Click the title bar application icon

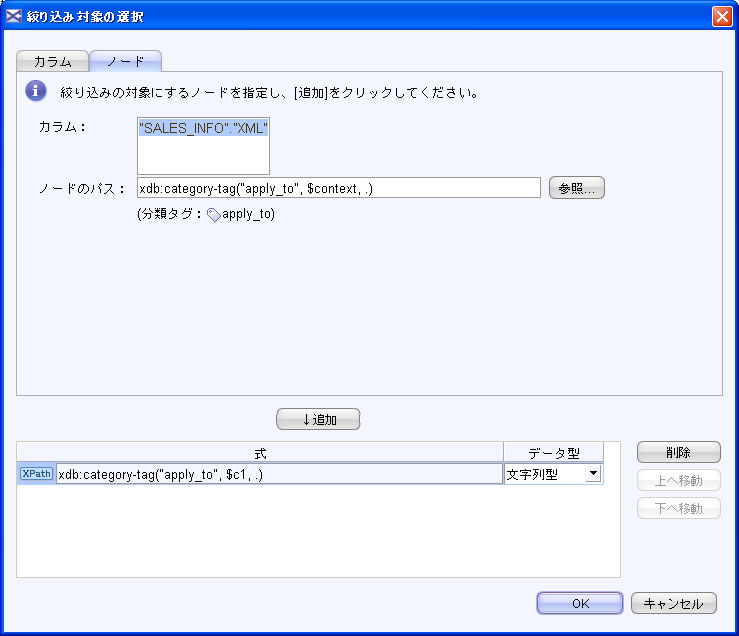pos(14,16)
